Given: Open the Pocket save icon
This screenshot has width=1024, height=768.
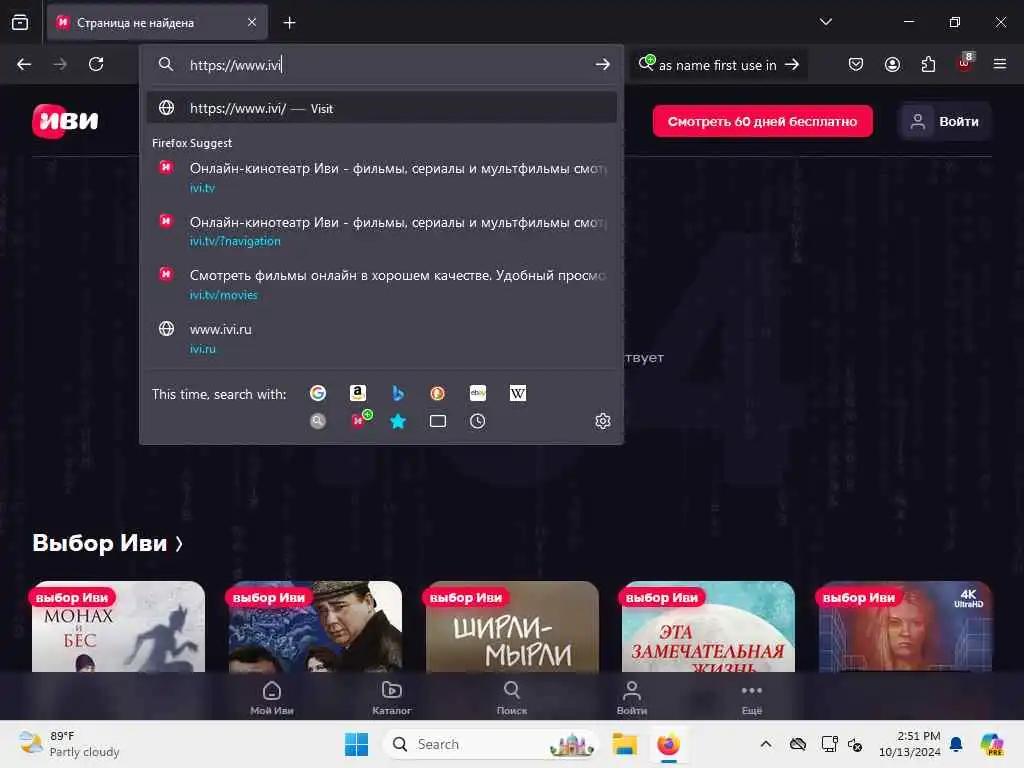Looking at the screenshot, I should pos(856,64).
